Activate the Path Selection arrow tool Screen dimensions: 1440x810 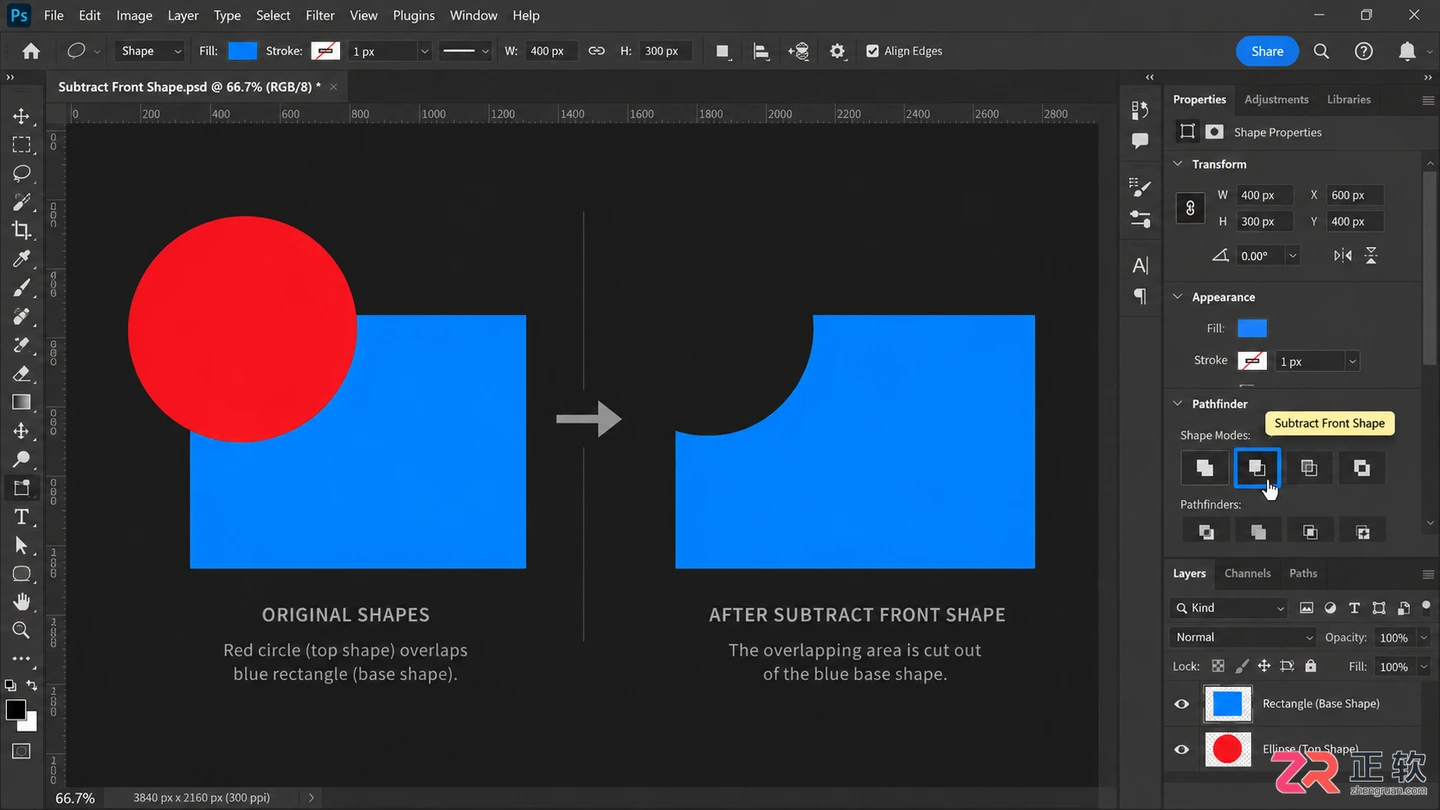[21, 546]
